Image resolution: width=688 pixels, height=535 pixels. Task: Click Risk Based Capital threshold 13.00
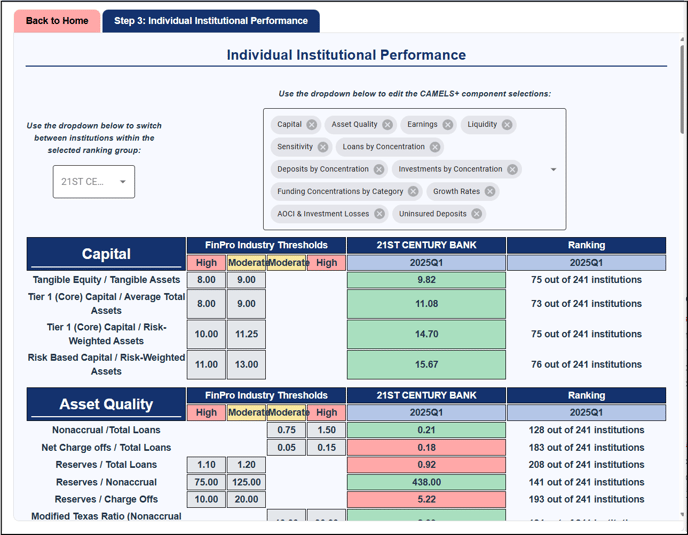click(247, 365)
